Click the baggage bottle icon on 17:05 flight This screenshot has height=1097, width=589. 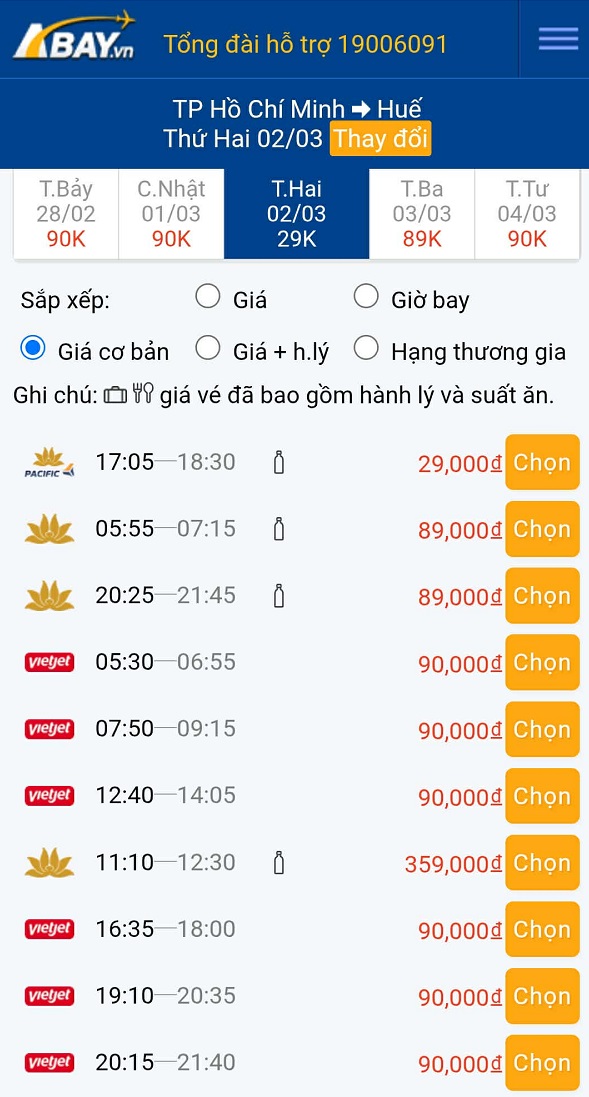click(x=277, y=462)
